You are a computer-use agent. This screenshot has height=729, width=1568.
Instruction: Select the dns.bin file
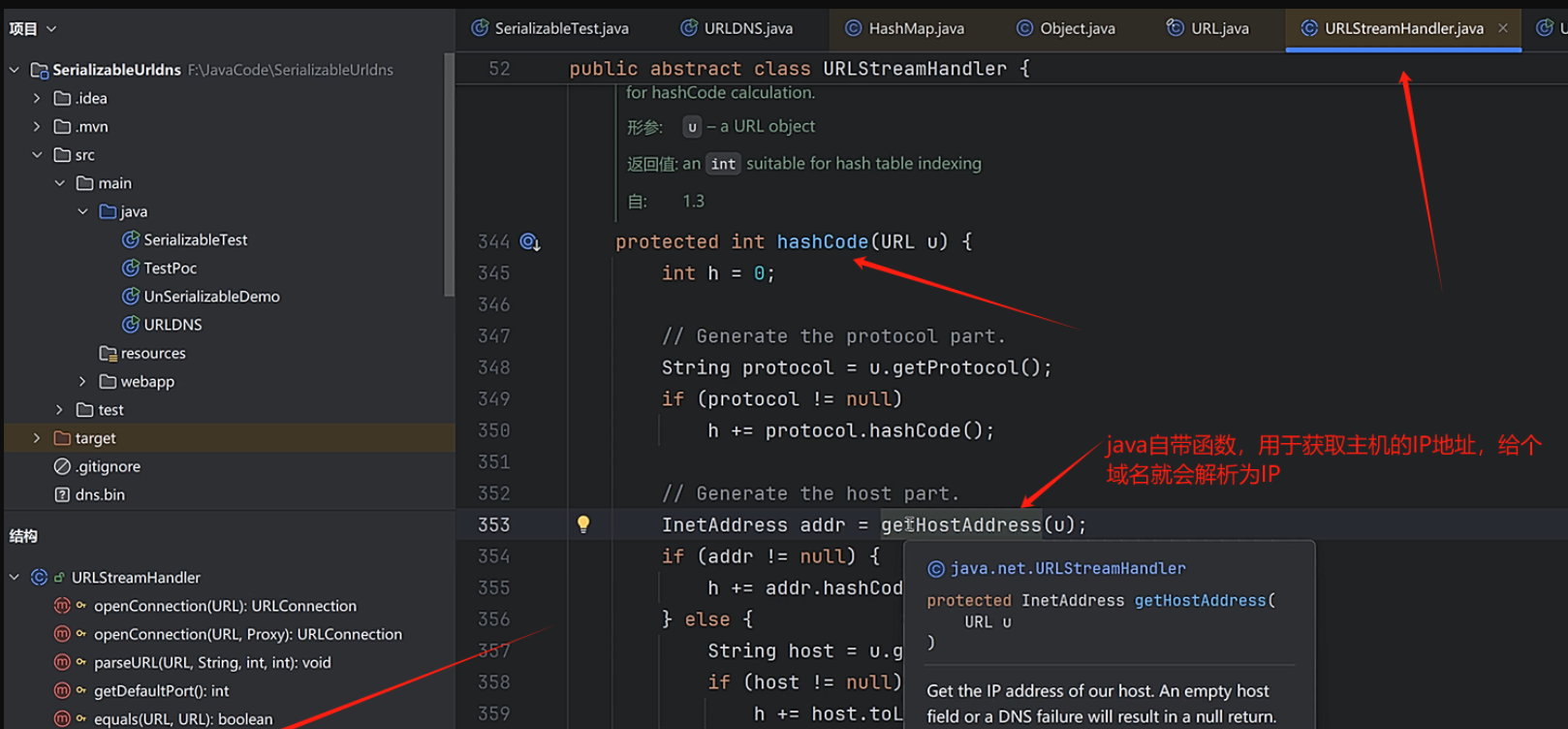100,494
